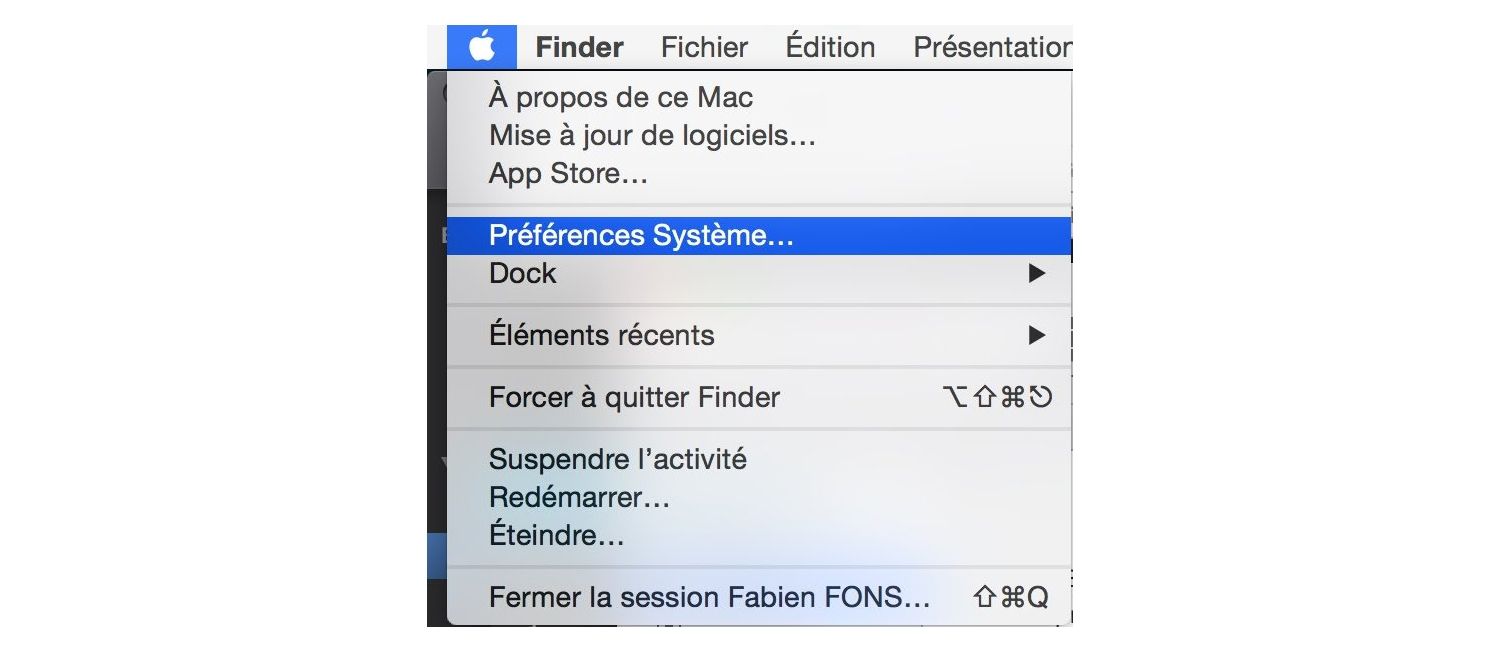Click the highlighted Préférences Système entry
Viewport: 1500px width, 652px height.
(641, 234)
